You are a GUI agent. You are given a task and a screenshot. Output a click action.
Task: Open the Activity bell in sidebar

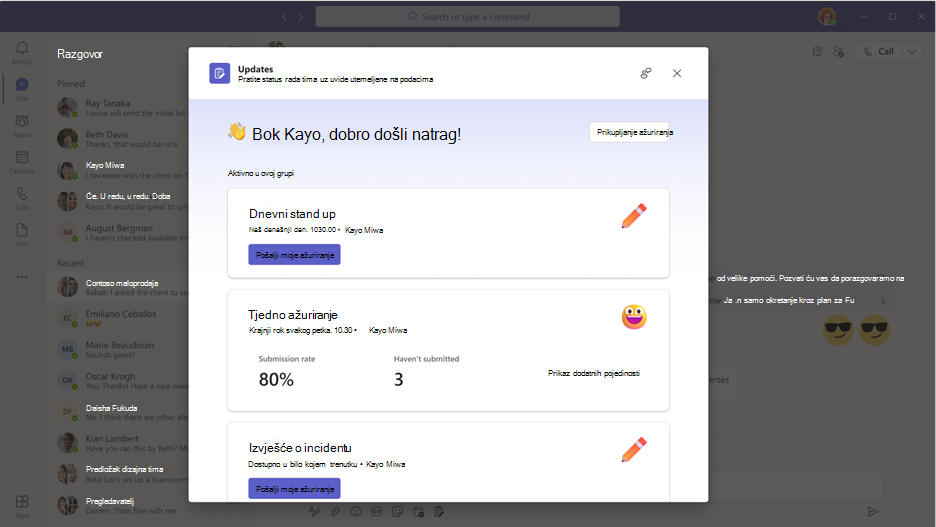point(21,53)
